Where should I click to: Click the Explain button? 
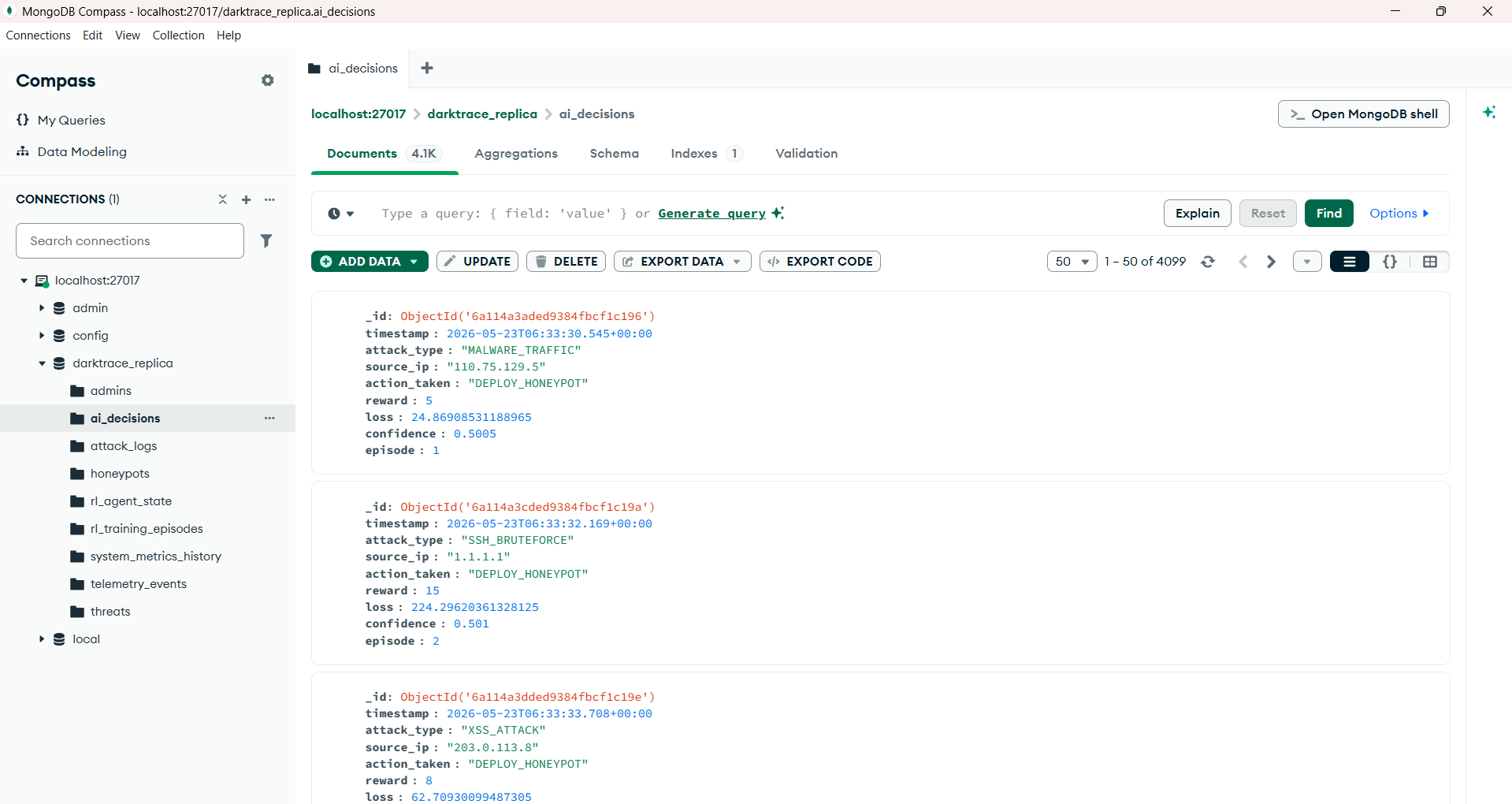coord(1197,214)
